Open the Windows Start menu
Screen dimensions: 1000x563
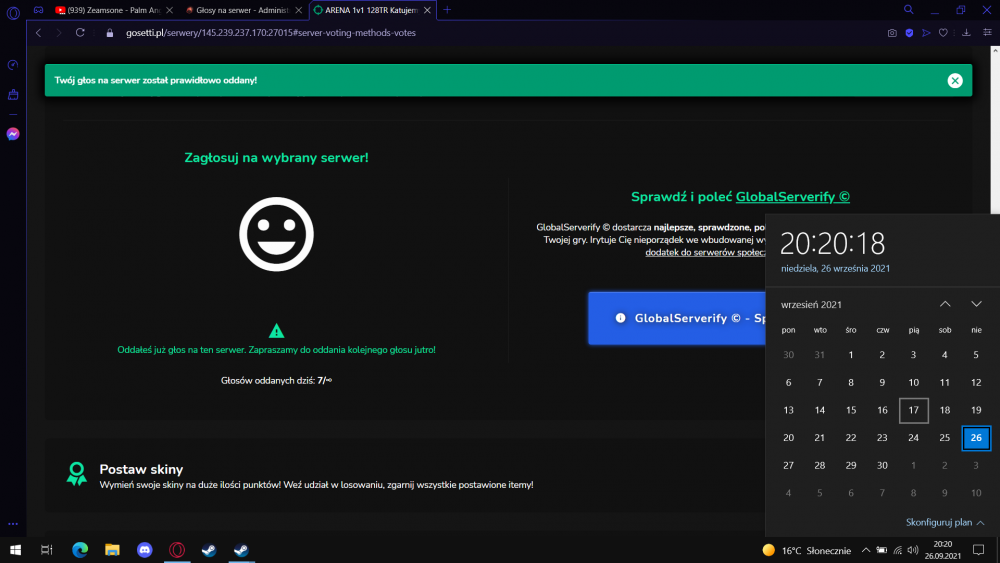point(15,550)
